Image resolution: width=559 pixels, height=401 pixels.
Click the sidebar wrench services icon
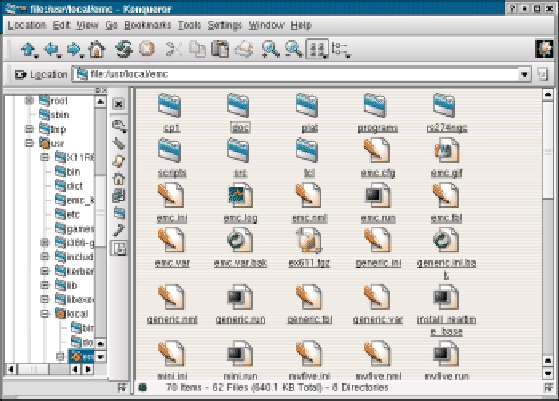118,230
